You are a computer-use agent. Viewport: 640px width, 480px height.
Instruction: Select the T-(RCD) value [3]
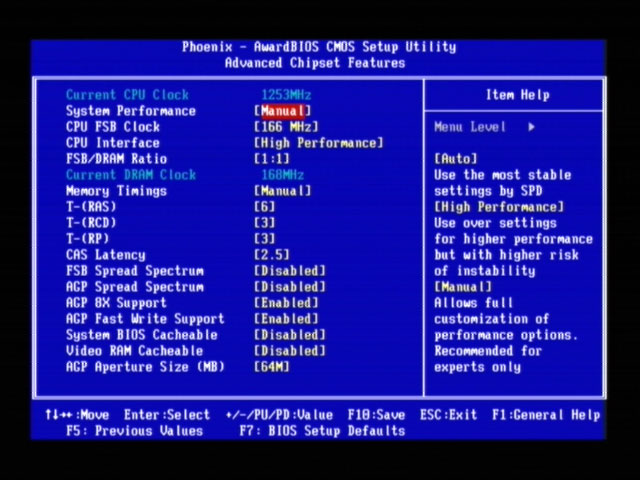(x=264, y=223)
